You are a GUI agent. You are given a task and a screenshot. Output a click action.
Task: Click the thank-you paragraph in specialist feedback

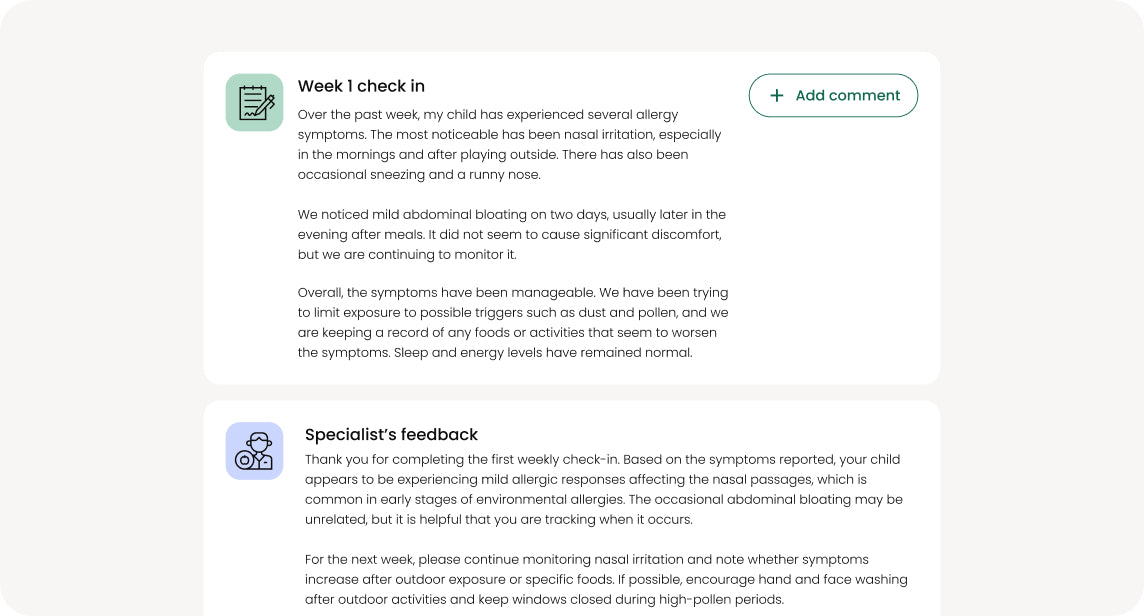(602, 489)
